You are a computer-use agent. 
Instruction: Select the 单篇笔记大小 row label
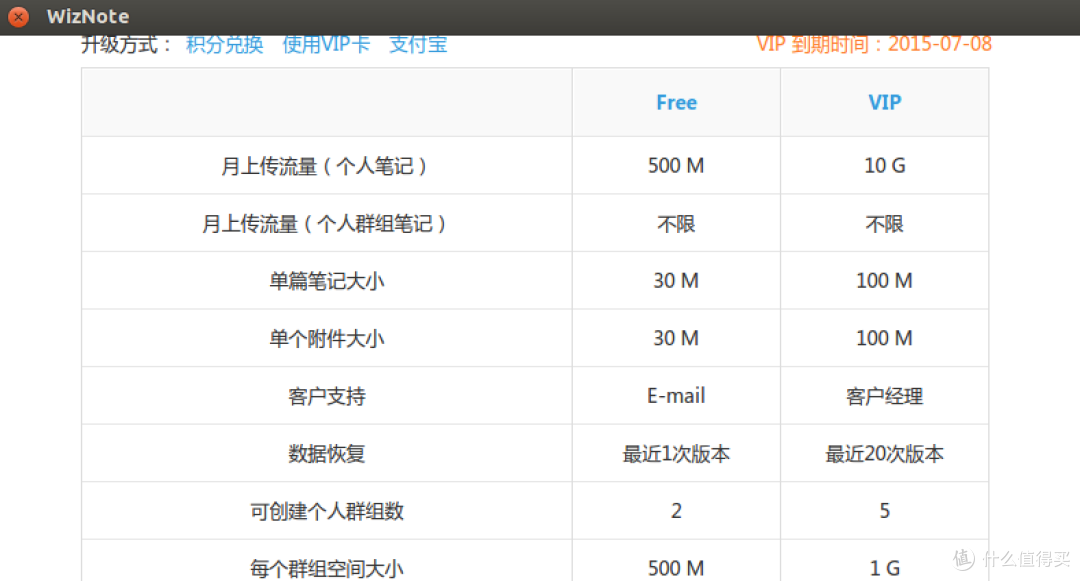326,281
